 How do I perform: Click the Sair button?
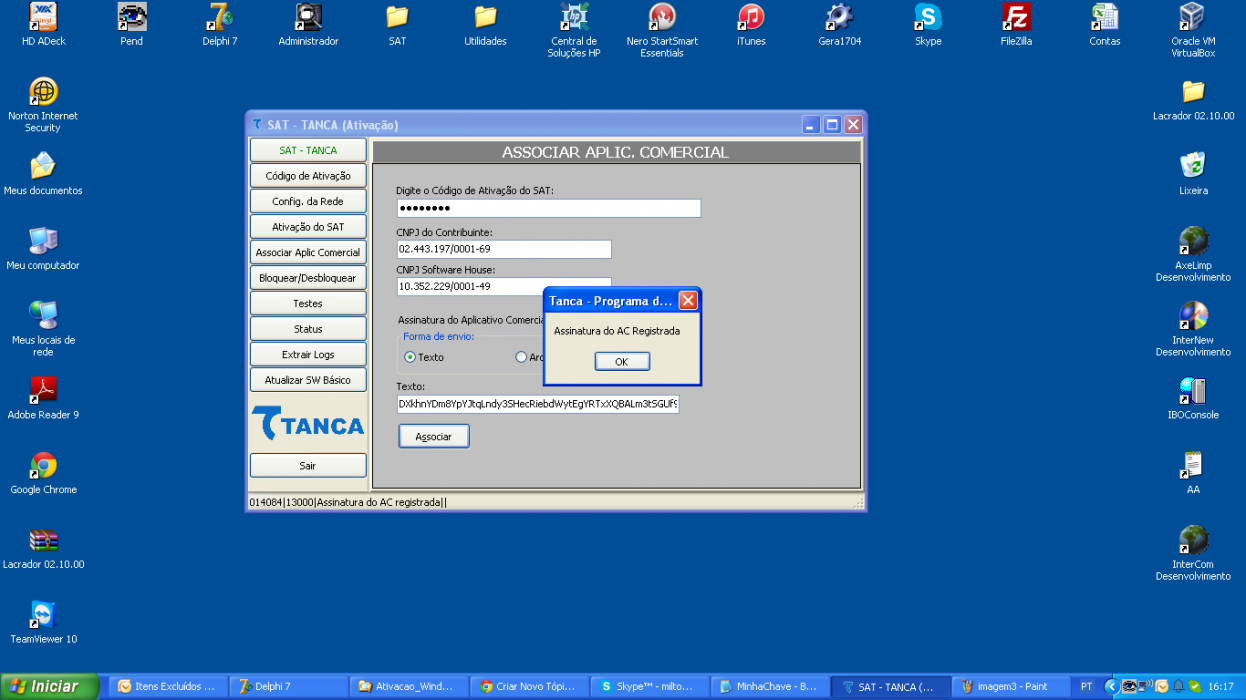click(308, 465)
